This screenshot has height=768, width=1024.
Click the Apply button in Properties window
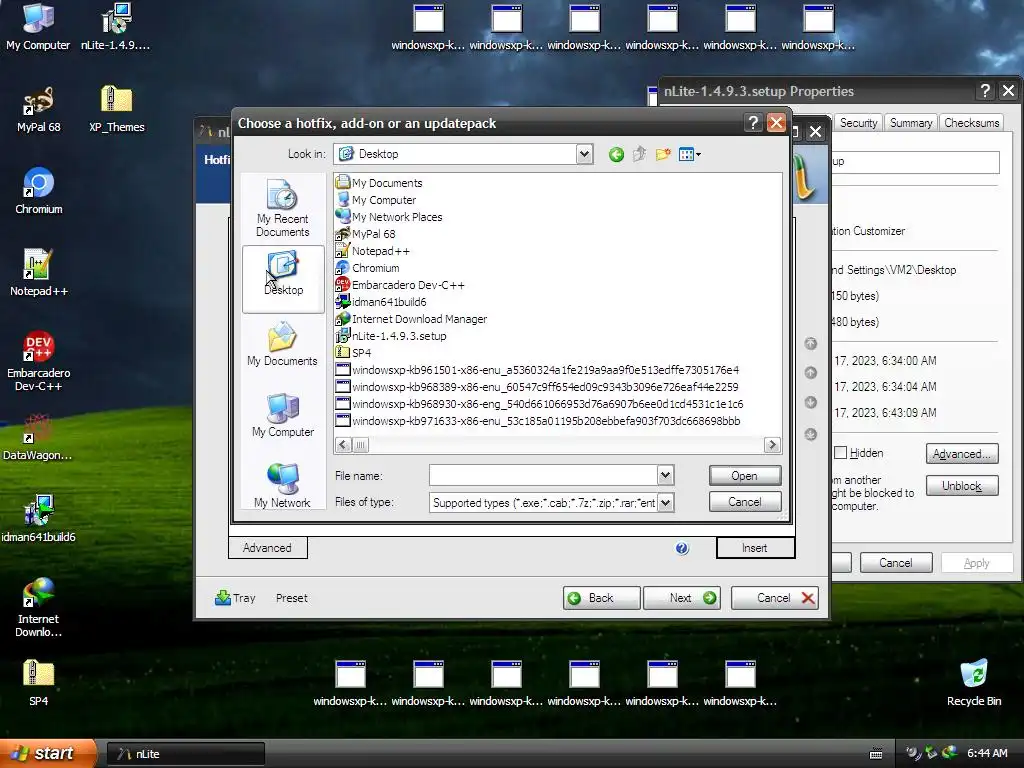976,562
